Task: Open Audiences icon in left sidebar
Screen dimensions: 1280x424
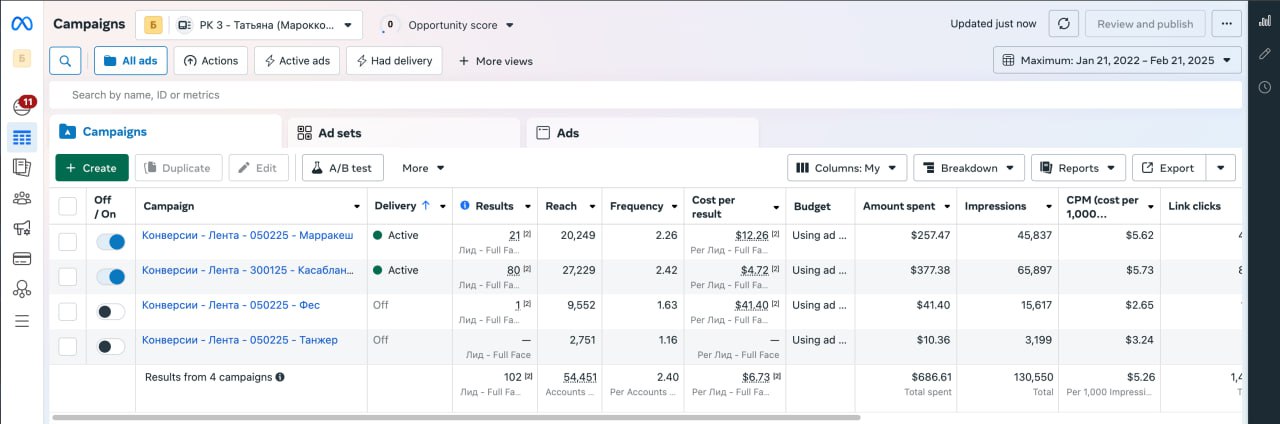Action: pyautogui.click(x=22, y=197)
